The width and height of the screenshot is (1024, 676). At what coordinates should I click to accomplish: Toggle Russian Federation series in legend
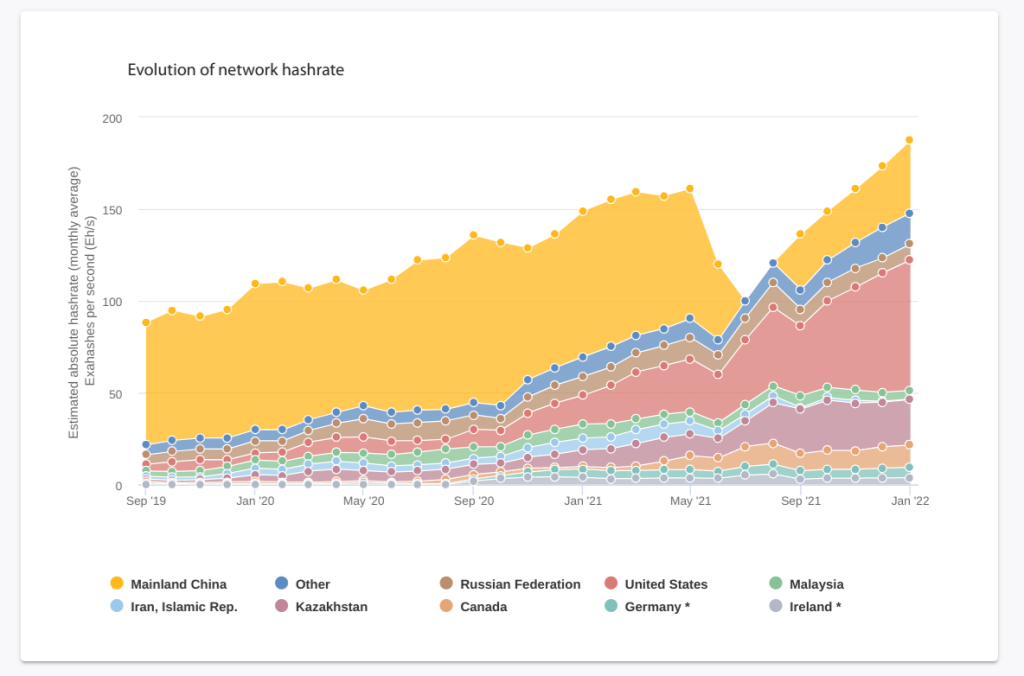click(x=510, y=584)
